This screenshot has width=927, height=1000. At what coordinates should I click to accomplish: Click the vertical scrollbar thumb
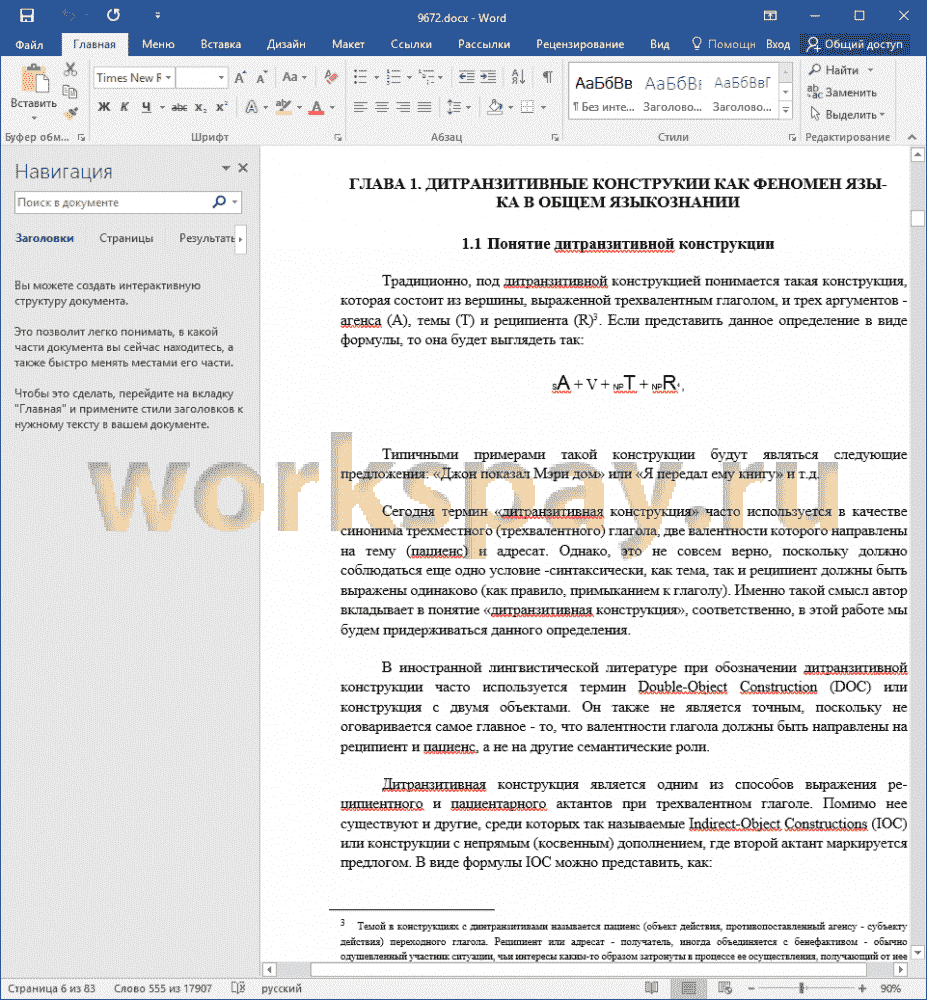[917, 218]
